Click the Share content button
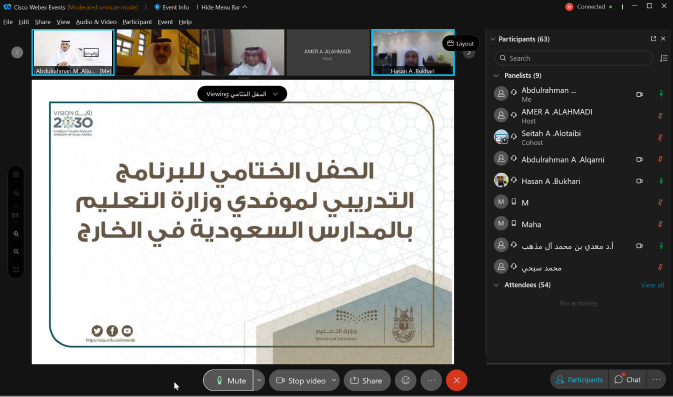Viewport: 673px width, 397px height. (x=367, y=380)
